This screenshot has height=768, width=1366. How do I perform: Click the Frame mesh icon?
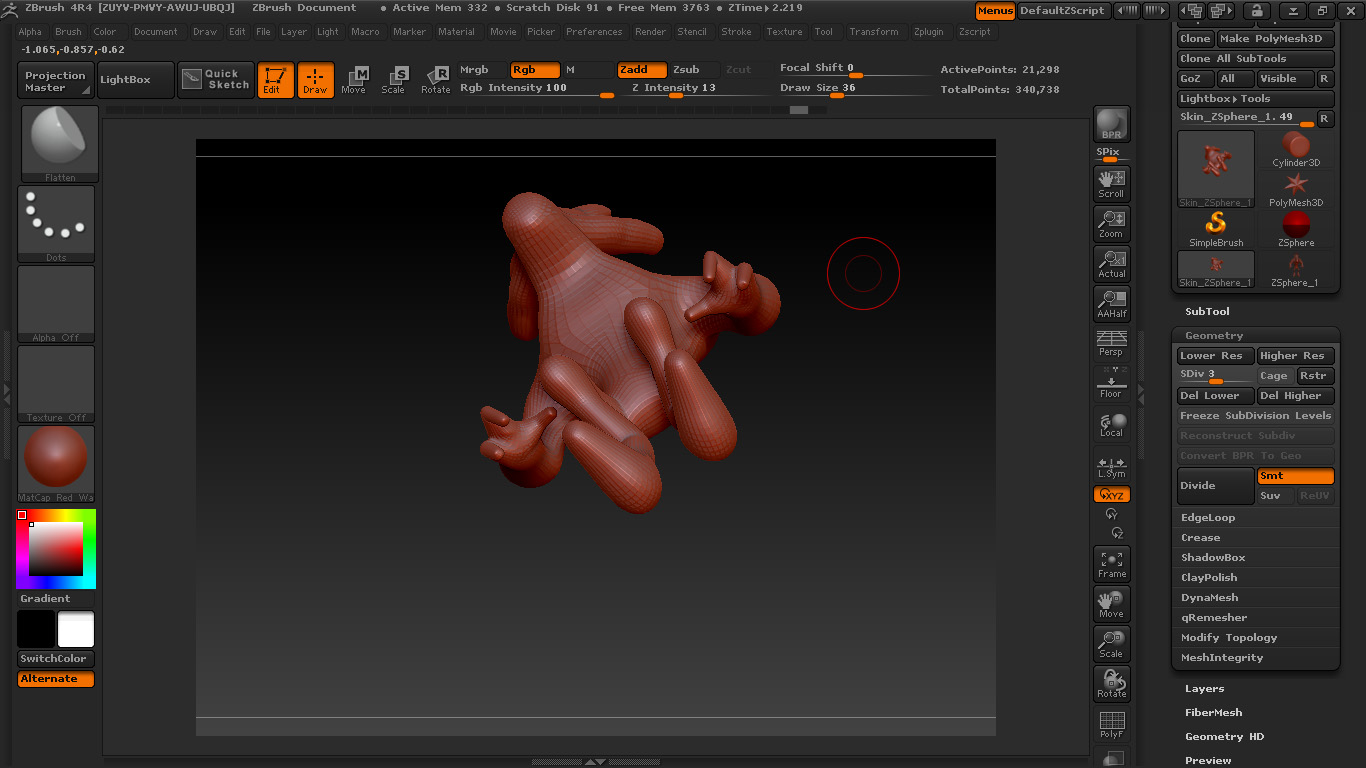coord(1111,564)
